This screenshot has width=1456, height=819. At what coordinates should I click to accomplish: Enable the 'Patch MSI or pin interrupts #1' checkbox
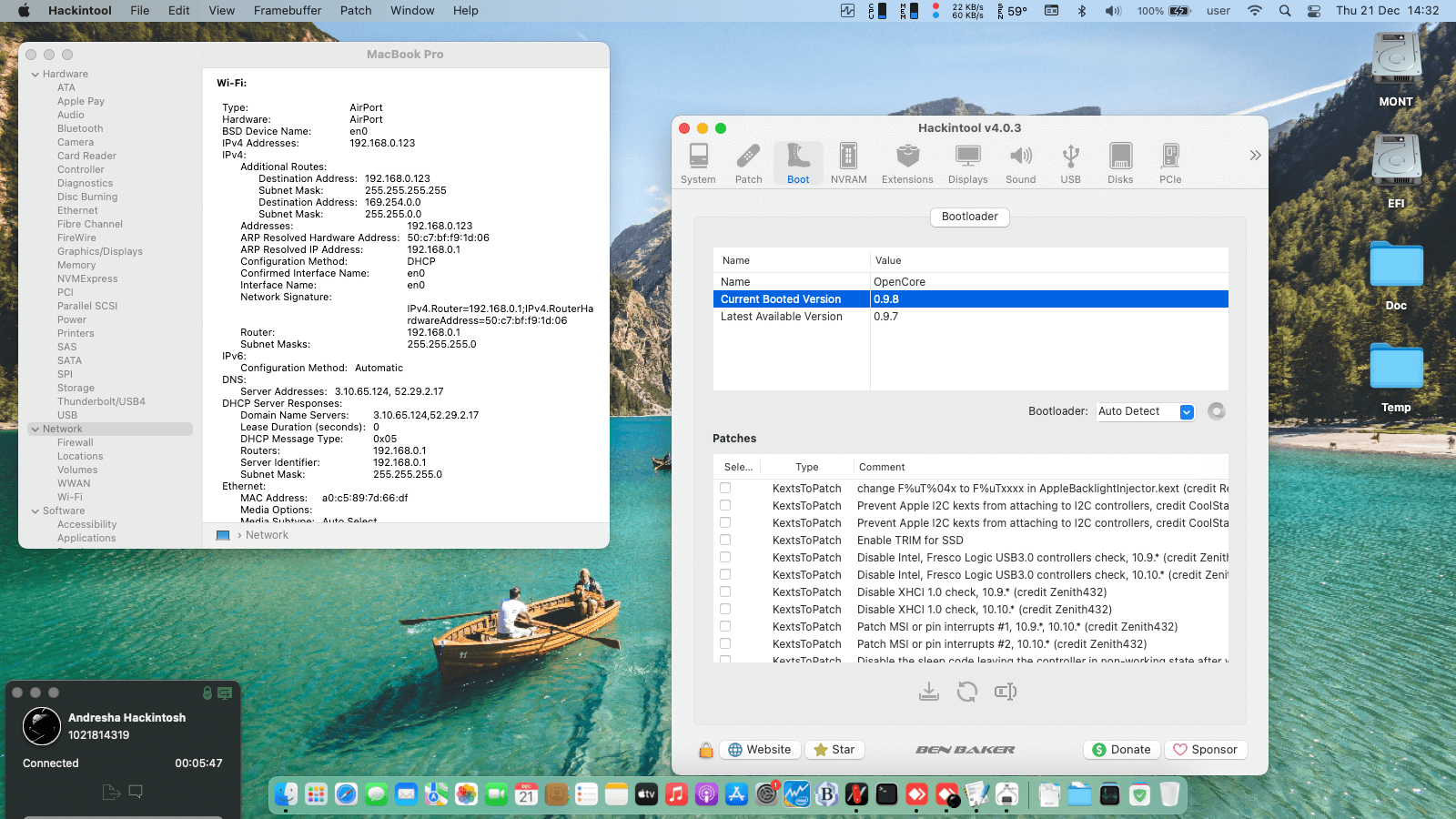click(x=724, y=626)
